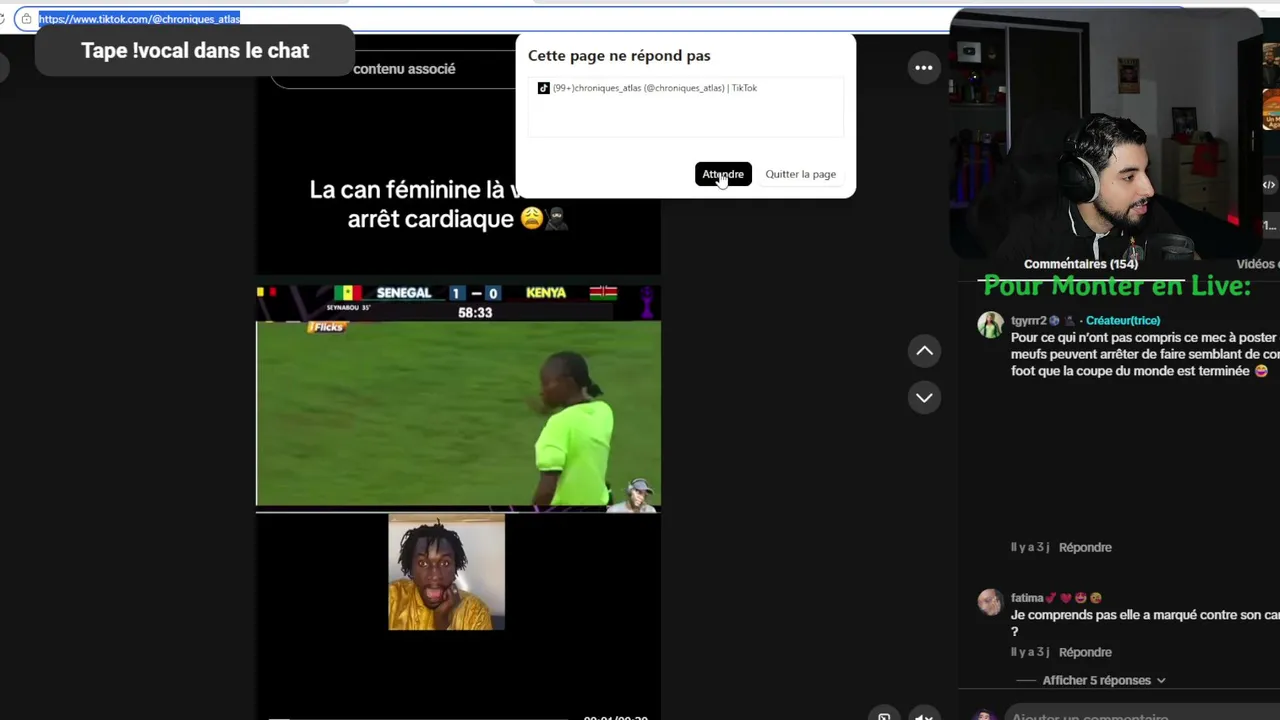
Task: Click the 58:33 match timer in the video
Action: pos(475,313)
